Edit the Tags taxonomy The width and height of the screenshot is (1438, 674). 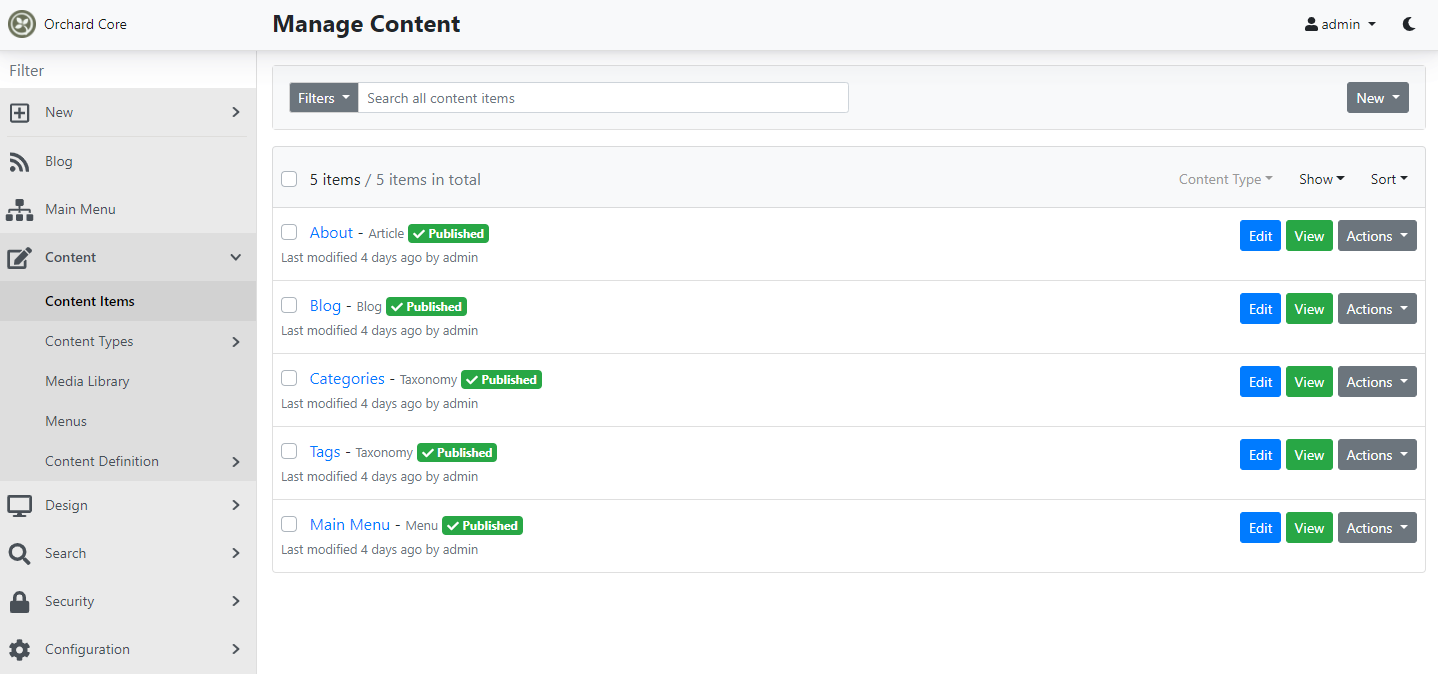tap(1260, 455)
